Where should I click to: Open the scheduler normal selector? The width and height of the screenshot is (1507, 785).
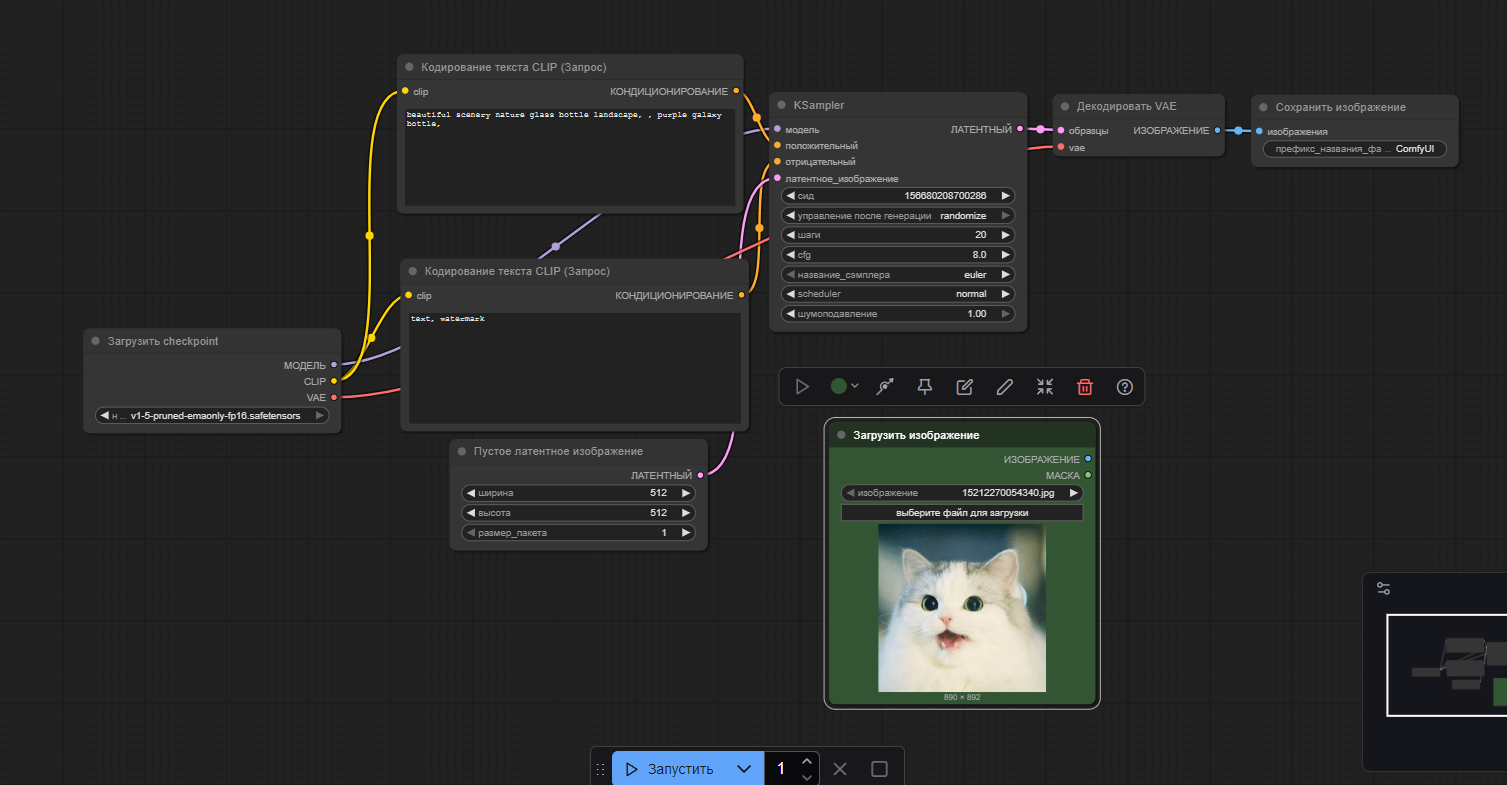pyautogui.click(x=898, y=294)
